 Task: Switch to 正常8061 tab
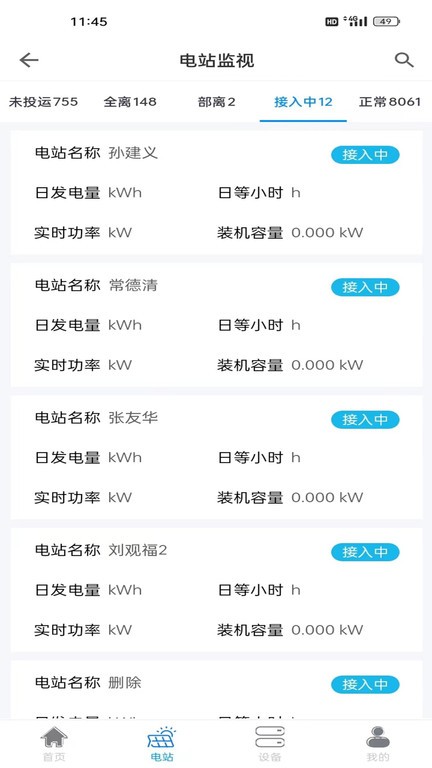click(390, 102)
